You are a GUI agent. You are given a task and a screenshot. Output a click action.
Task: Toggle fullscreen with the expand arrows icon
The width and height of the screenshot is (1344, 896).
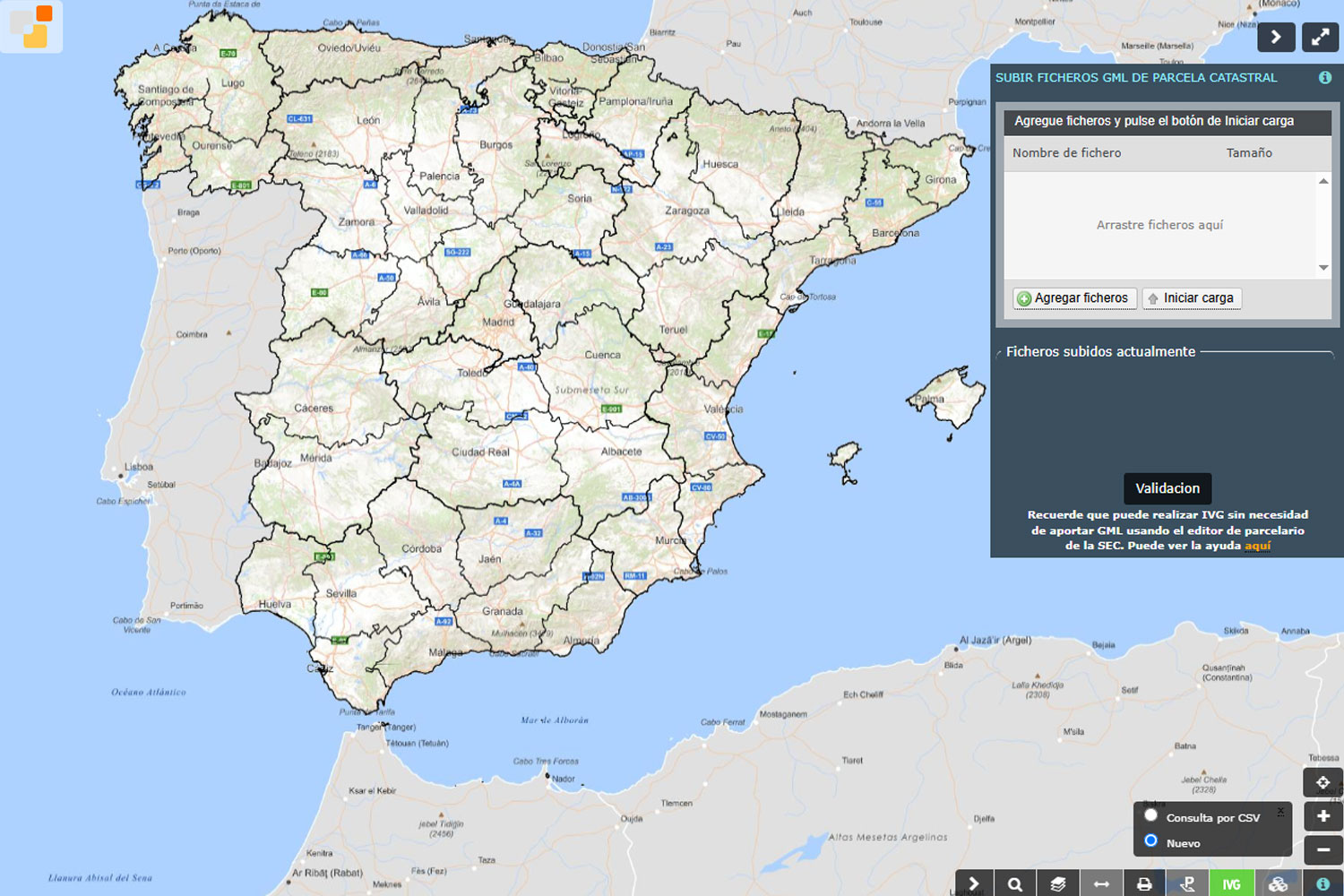coord(1320,37)
